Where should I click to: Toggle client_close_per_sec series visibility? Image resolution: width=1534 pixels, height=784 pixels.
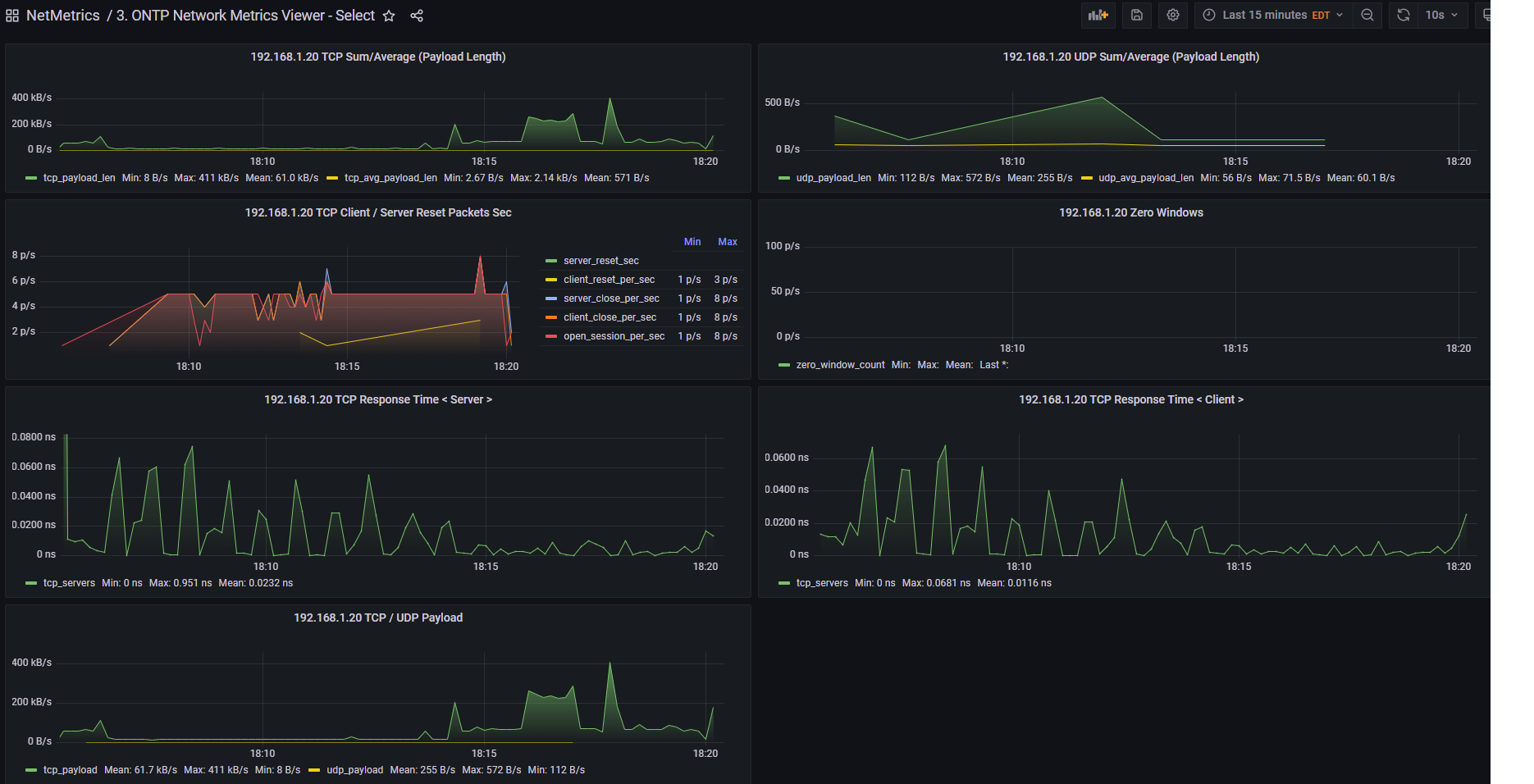pos(609,317)
